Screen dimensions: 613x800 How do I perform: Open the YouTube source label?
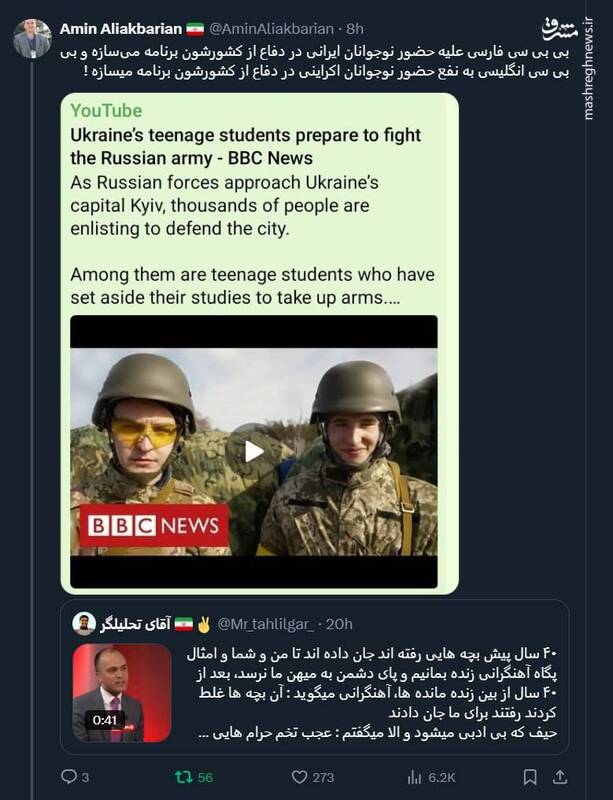coord(106,111)
